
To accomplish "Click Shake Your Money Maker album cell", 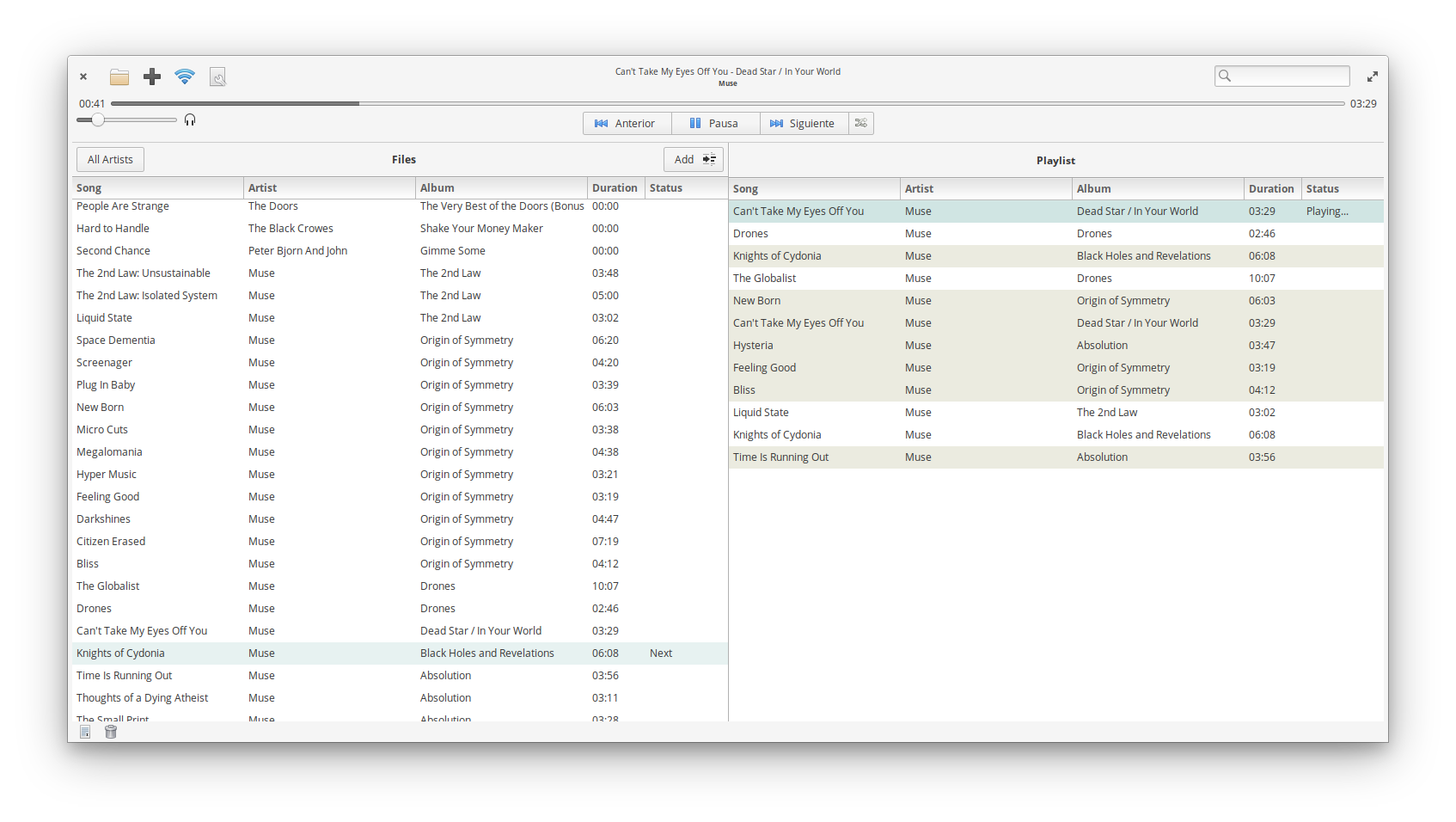I will [481, 228].
